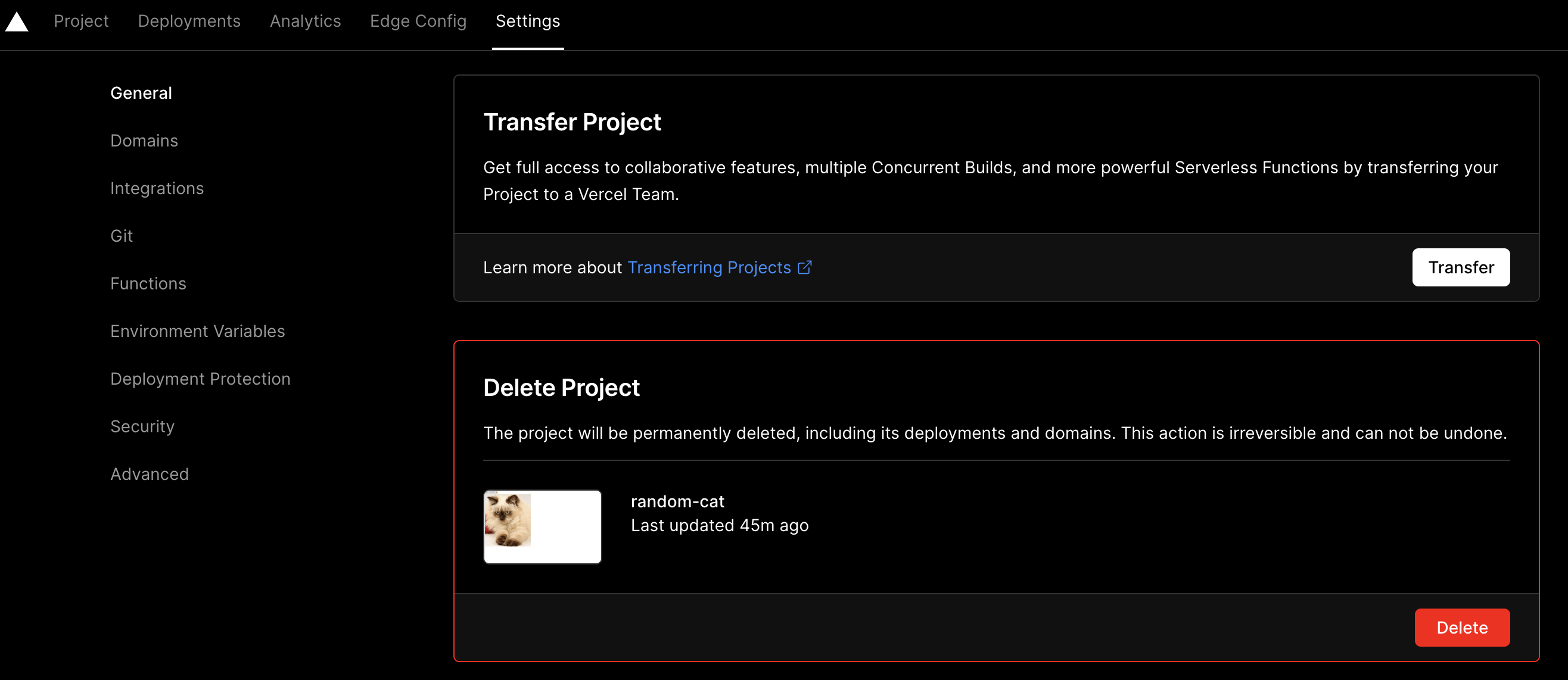Select General in the settings sidebar
The height and width of the screenshot is (680, 1568).
(x=141, y=93)
